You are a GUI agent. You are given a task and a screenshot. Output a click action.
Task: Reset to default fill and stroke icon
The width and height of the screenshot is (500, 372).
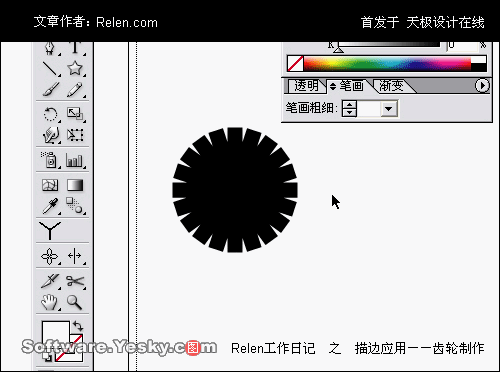click(47, 358)
